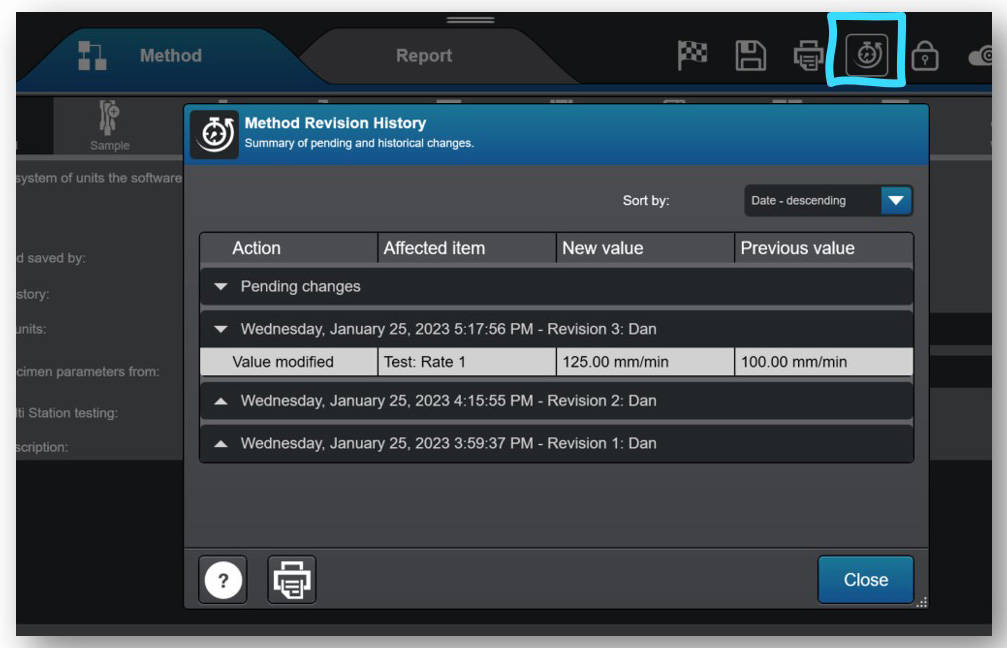
Task: Click the camera capture icon at top right
Action: (x=984, y=55)
